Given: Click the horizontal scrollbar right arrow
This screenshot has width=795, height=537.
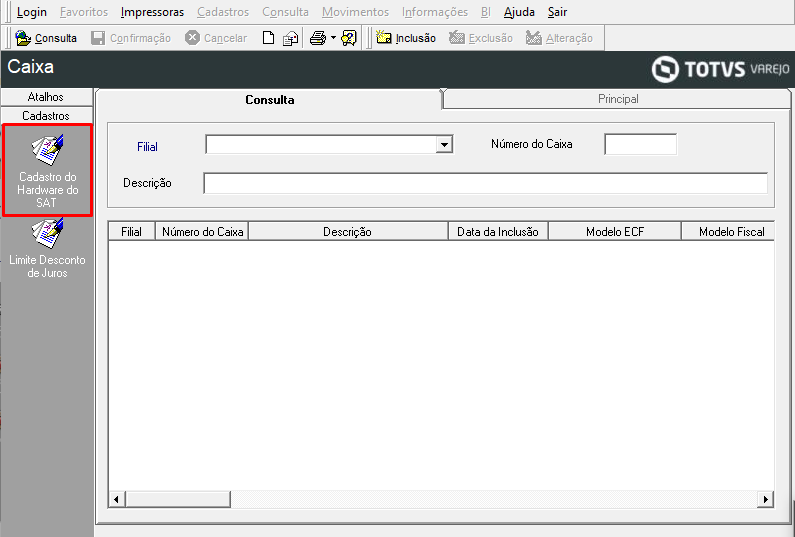Looking at the screenshot, I should 765,499.
